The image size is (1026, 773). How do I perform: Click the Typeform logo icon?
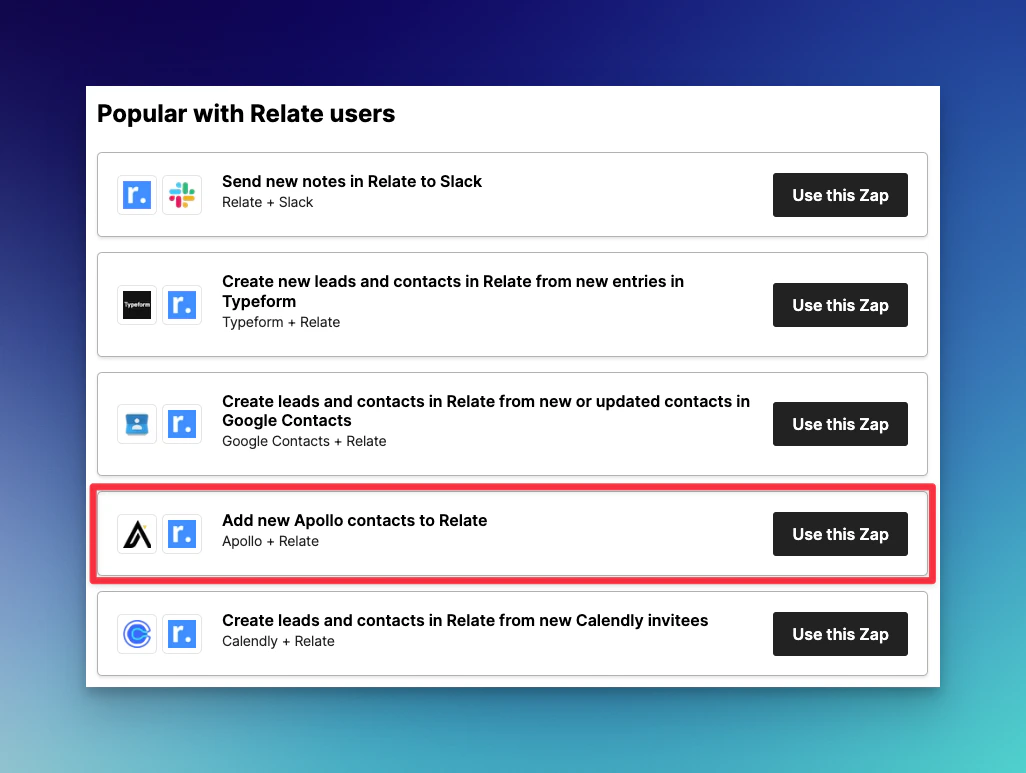pos(137,305)
